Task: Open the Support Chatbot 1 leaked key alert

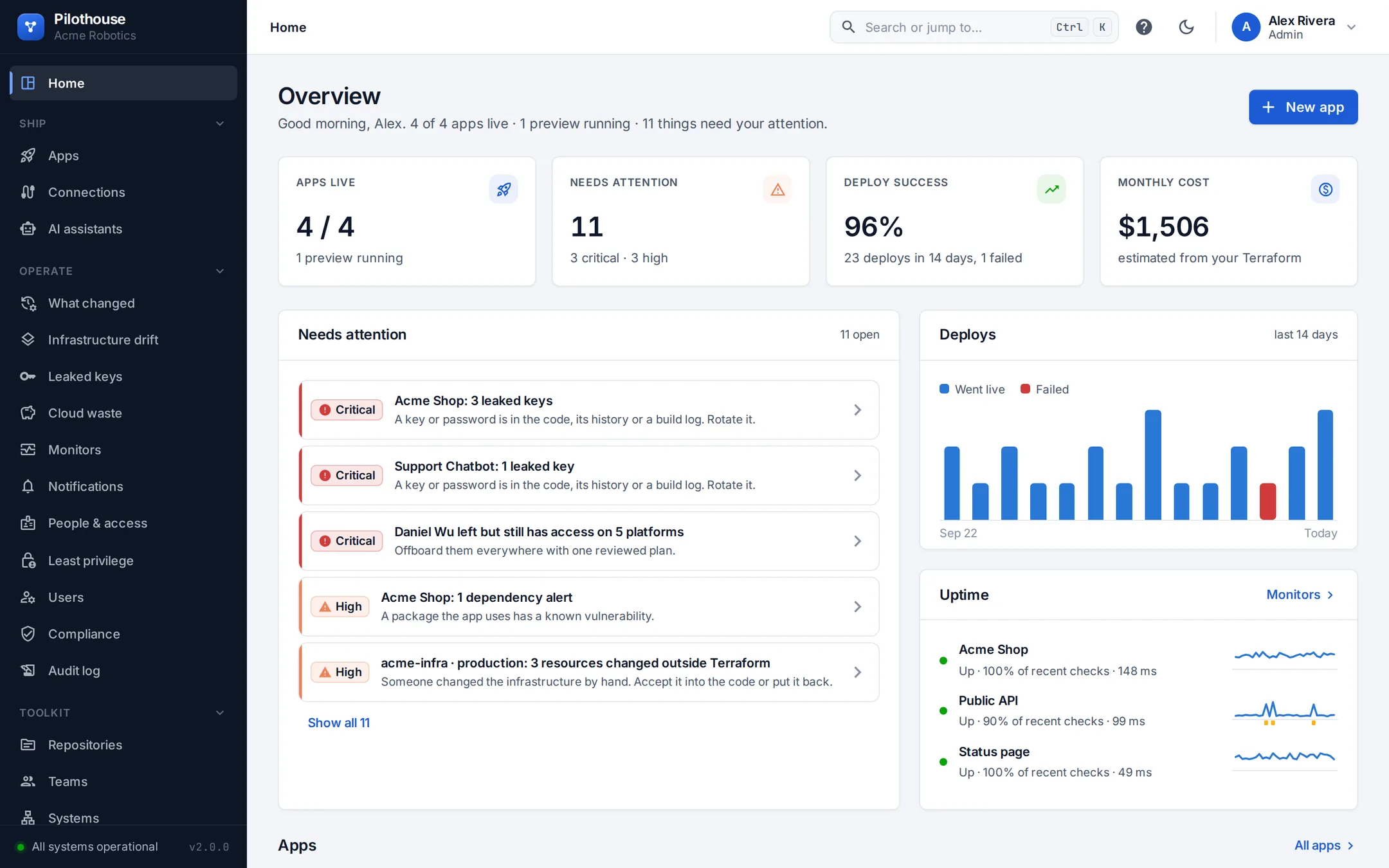Action: tap(589, 475)
